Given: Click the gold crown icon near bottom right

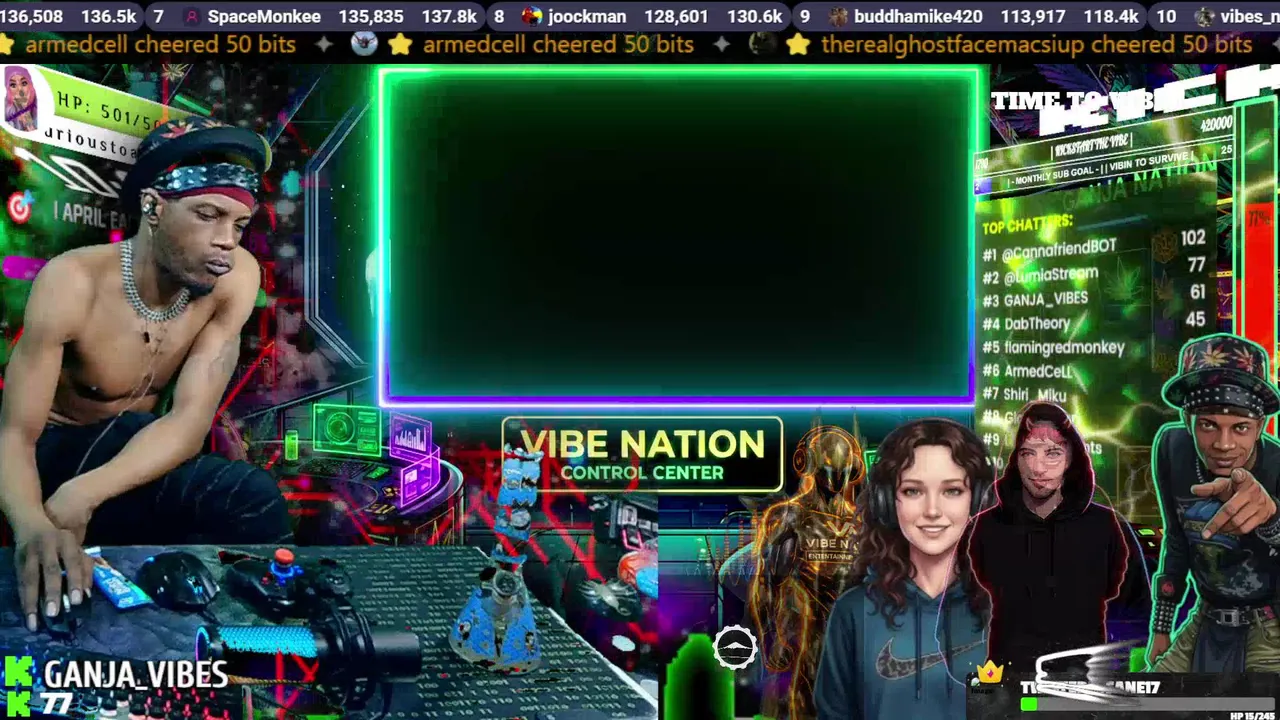Looking at the screenshot, I should [990, 671].
